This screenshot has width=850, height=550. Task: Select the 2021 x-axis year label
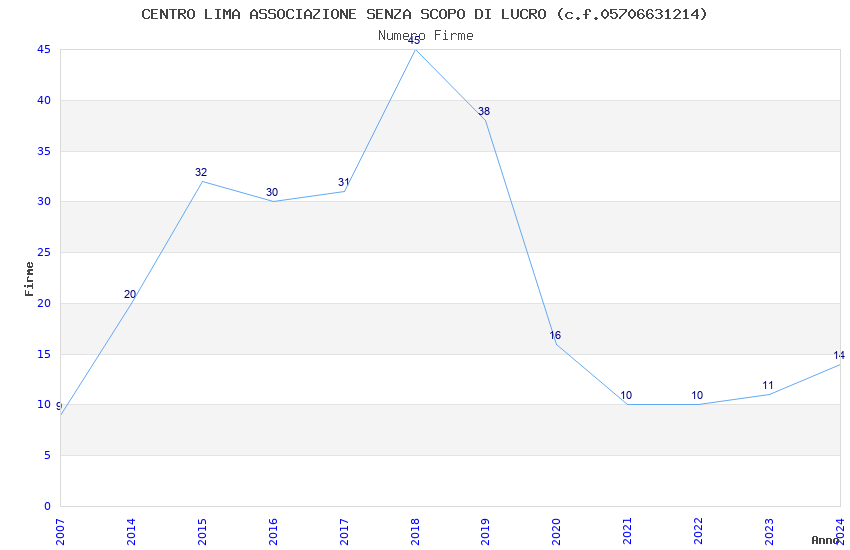pyautogui.click(x=627, y=532)
